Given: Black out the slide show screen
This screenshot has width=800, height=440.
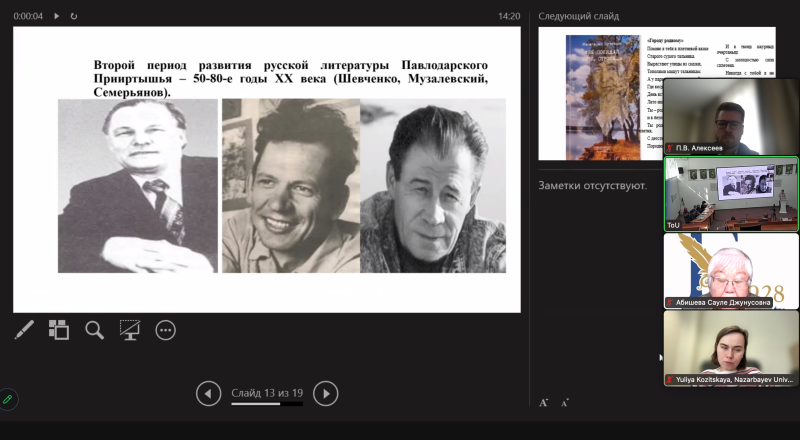Looking at the screenshot, I should [129, 330].
